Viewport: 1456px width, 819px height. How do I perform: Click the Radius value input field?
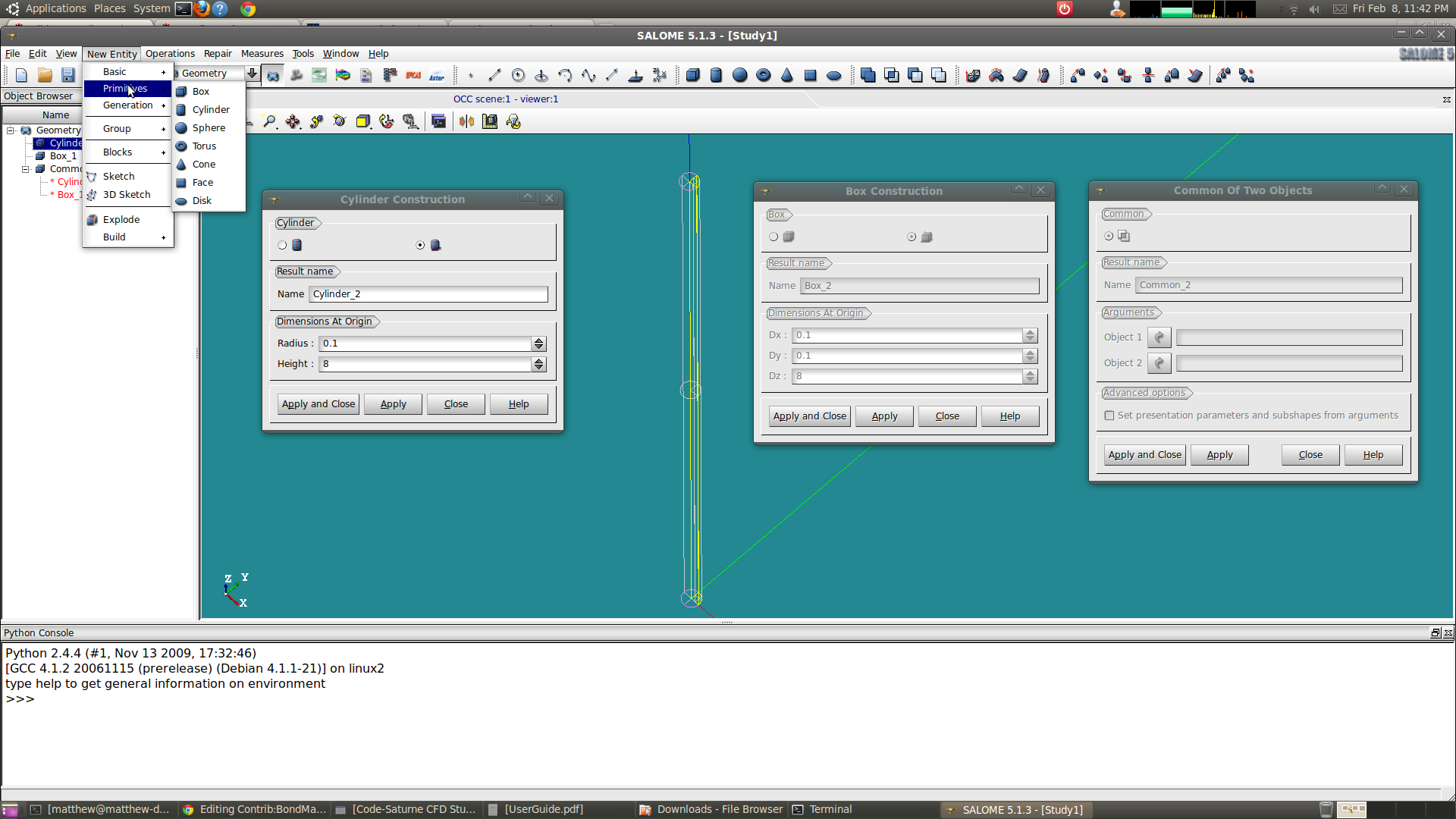tap(425, 344)
